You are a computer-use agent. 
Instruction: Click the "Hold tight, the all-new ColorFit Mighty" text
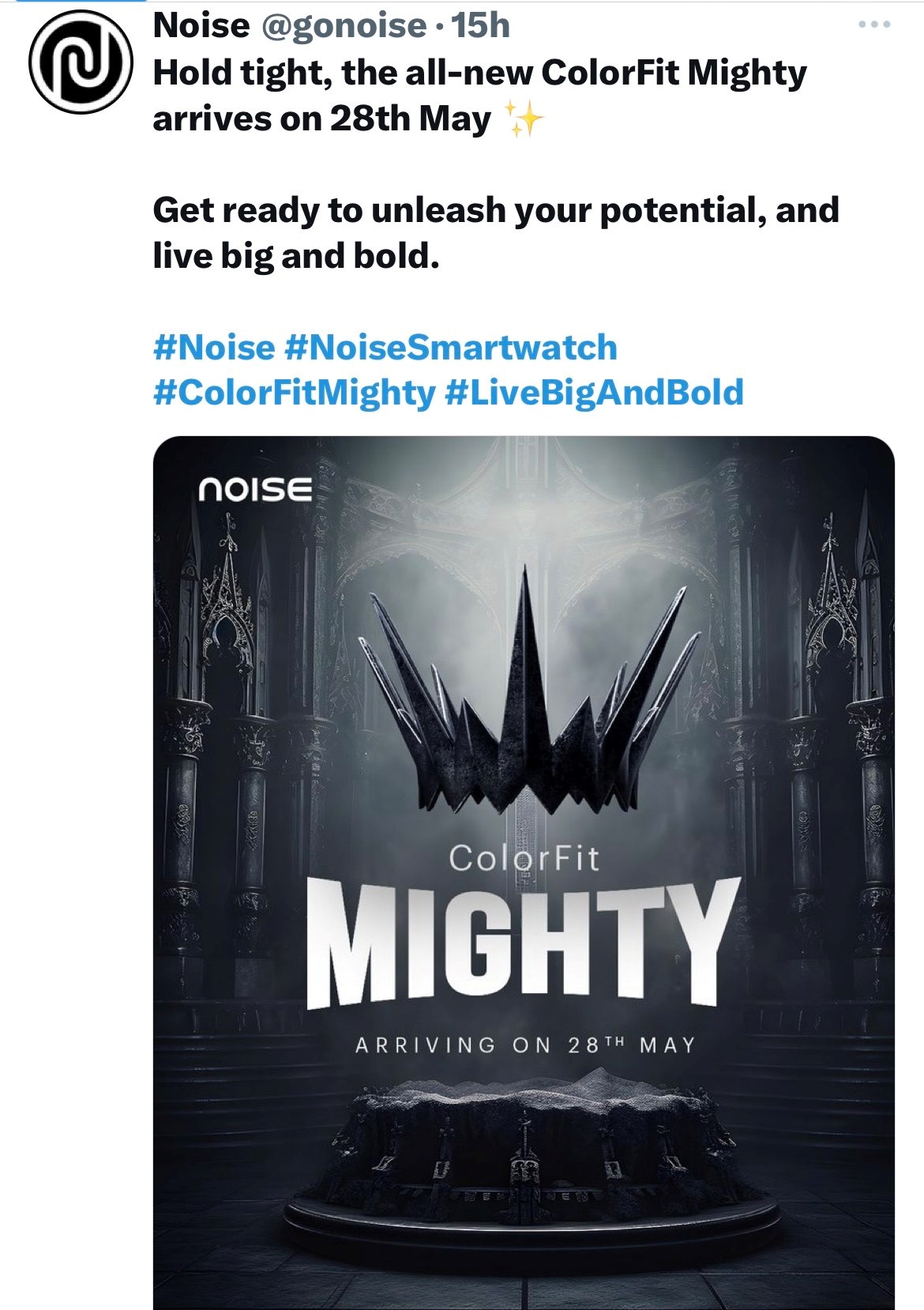[x=479, y=73]
